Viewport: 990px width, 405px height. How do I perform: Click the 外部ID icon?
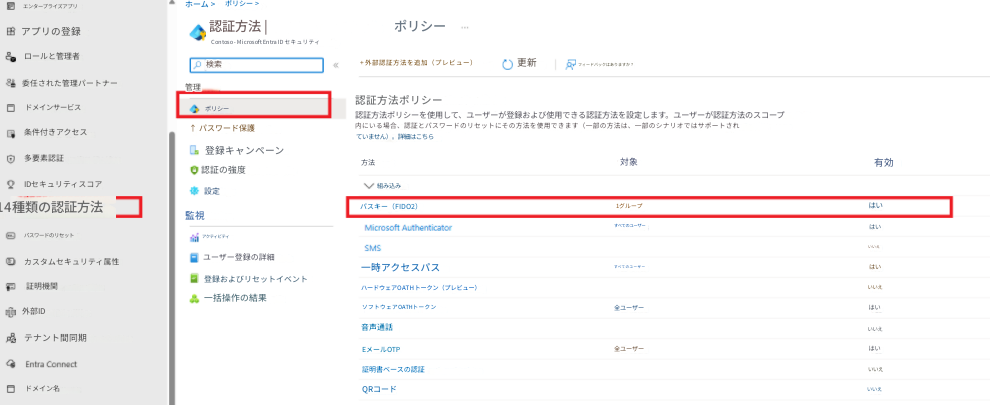pyautogui.click(x=10, y=312)
